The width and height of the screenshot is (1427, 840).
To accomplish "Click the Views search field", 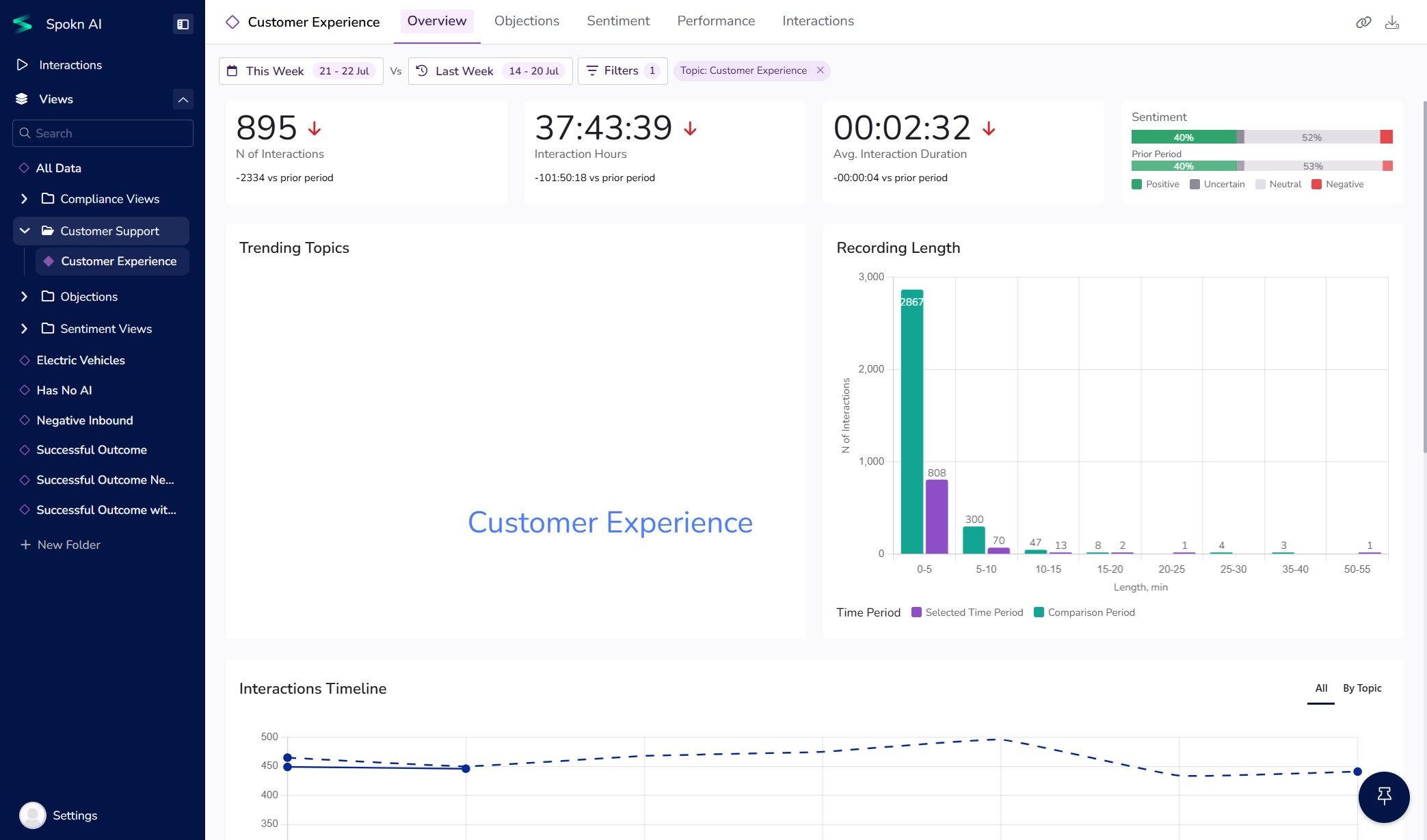I will (103, 133).
